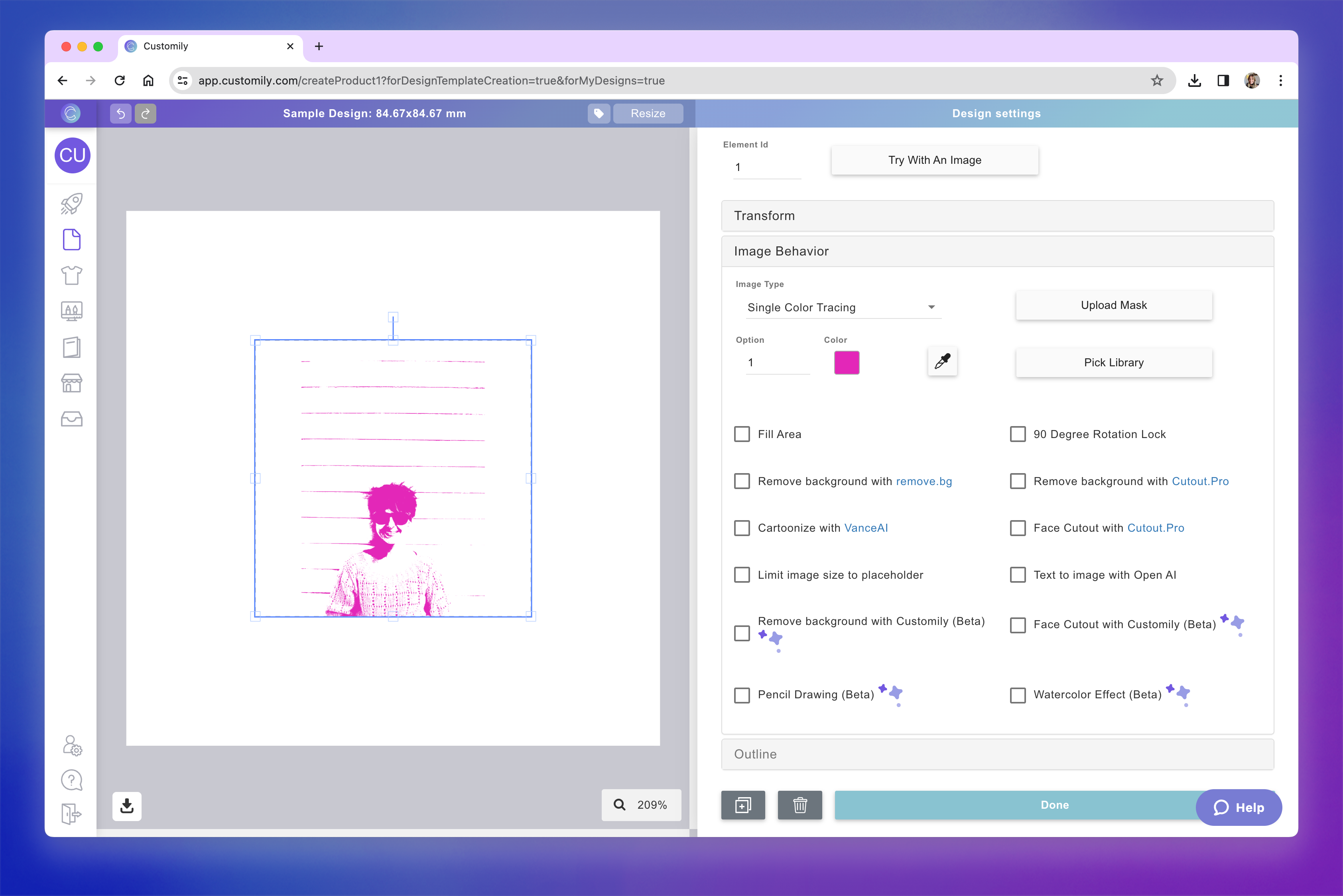Open the remove.bg link
Viewport: 1343px width, 896px height.
[x=924, y=481]
